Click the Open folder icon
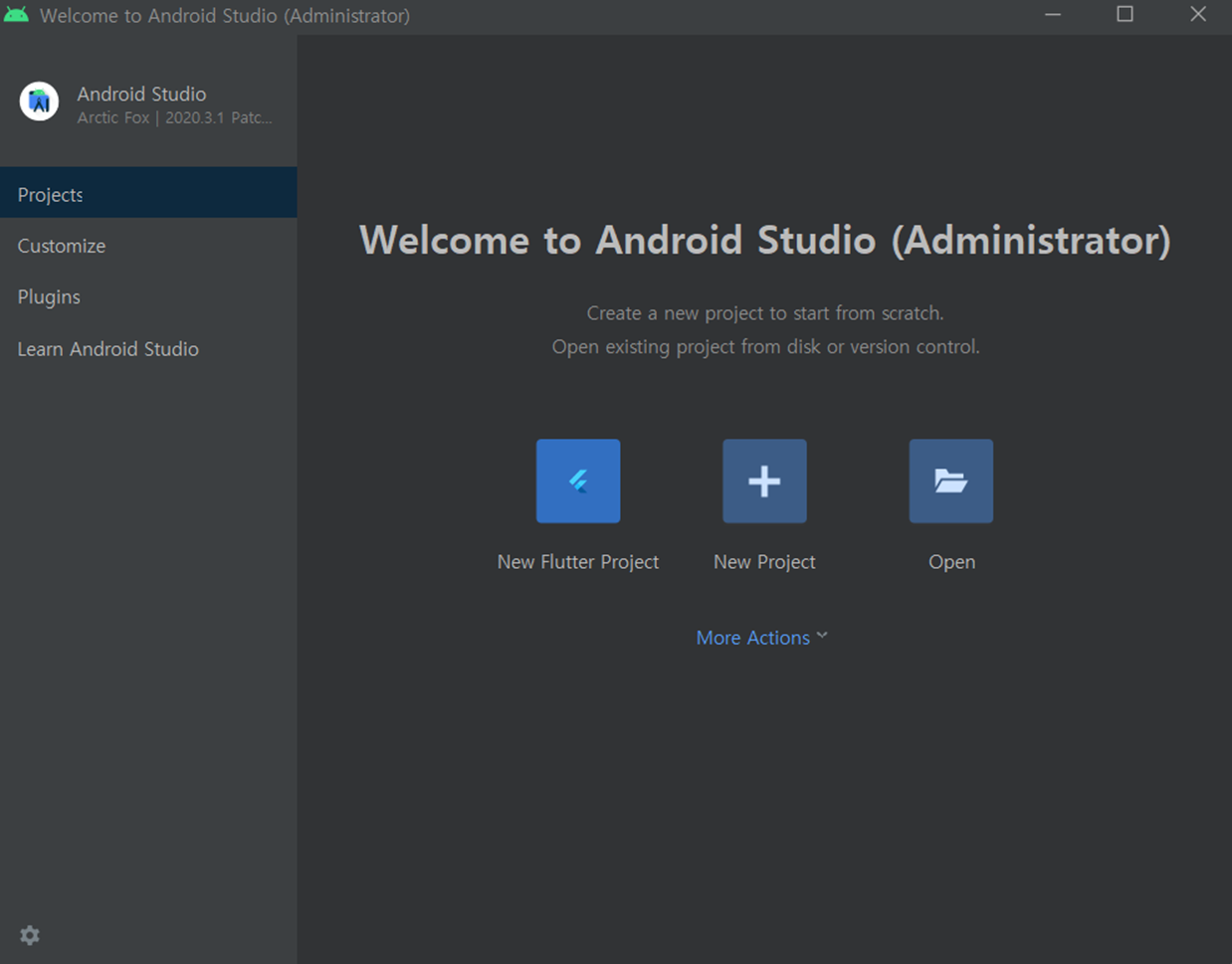 click(x=951, y=482)
